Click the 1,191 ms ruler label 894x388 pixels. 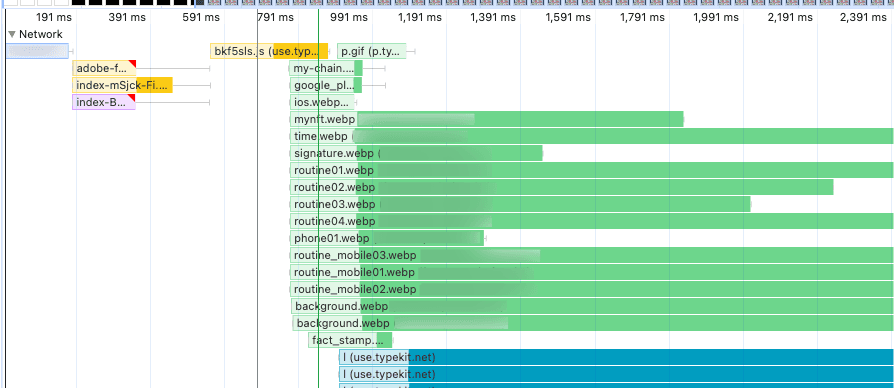point(420,18)
